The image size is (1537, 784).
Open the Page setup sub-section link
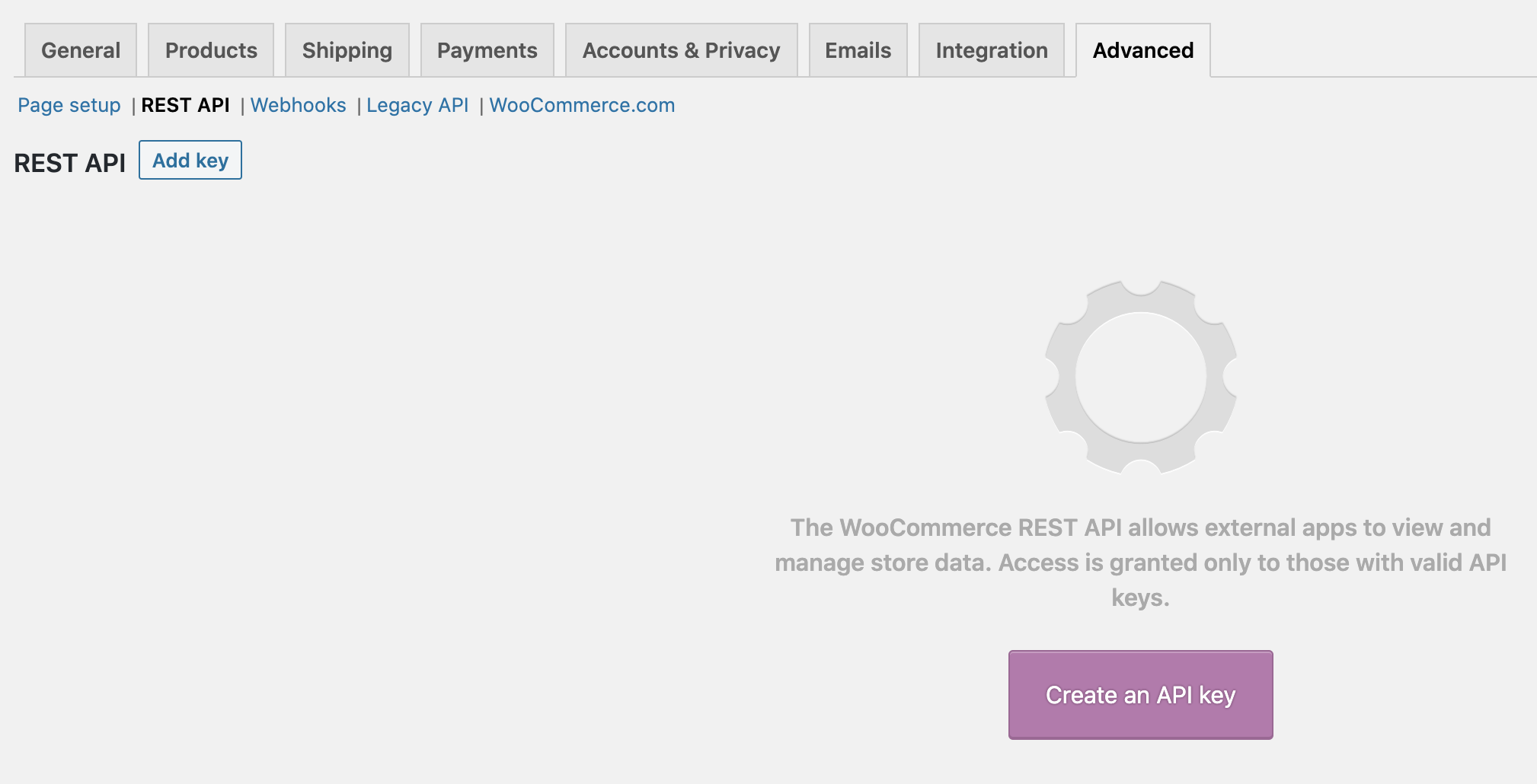69,105
